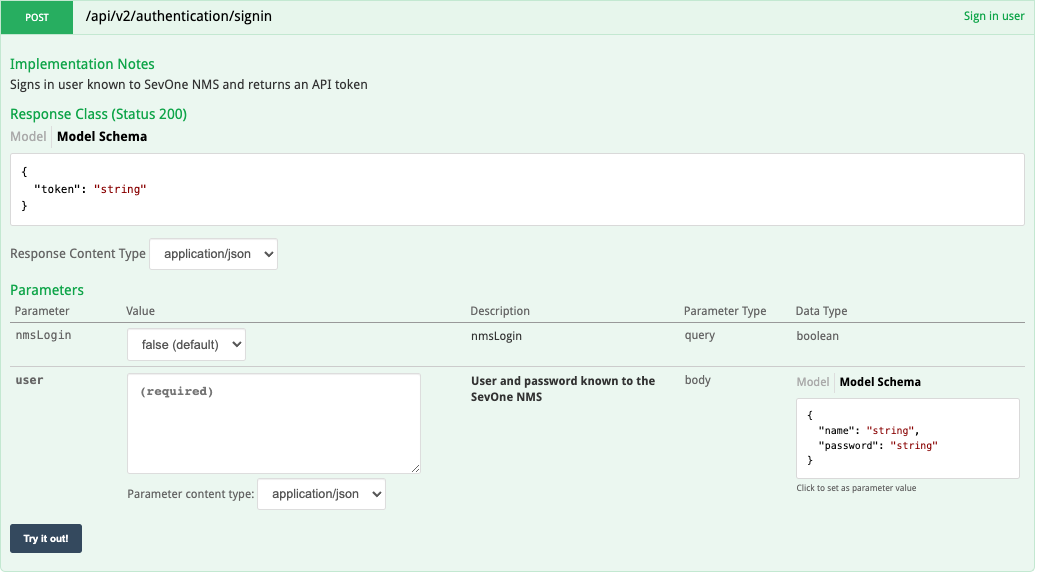Click the Data Type column header
This screenshot has height=574, width=1038.
(822, 311)
